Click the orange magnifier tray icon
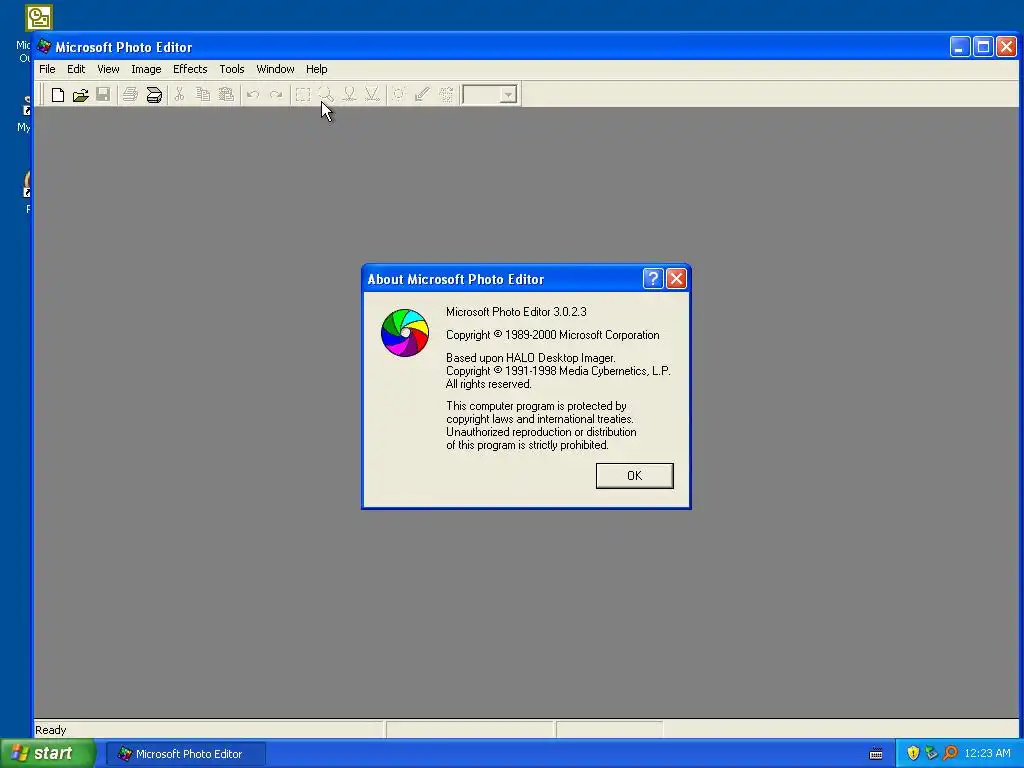The width and height of the screenshot is (1024, 768). 950,754
